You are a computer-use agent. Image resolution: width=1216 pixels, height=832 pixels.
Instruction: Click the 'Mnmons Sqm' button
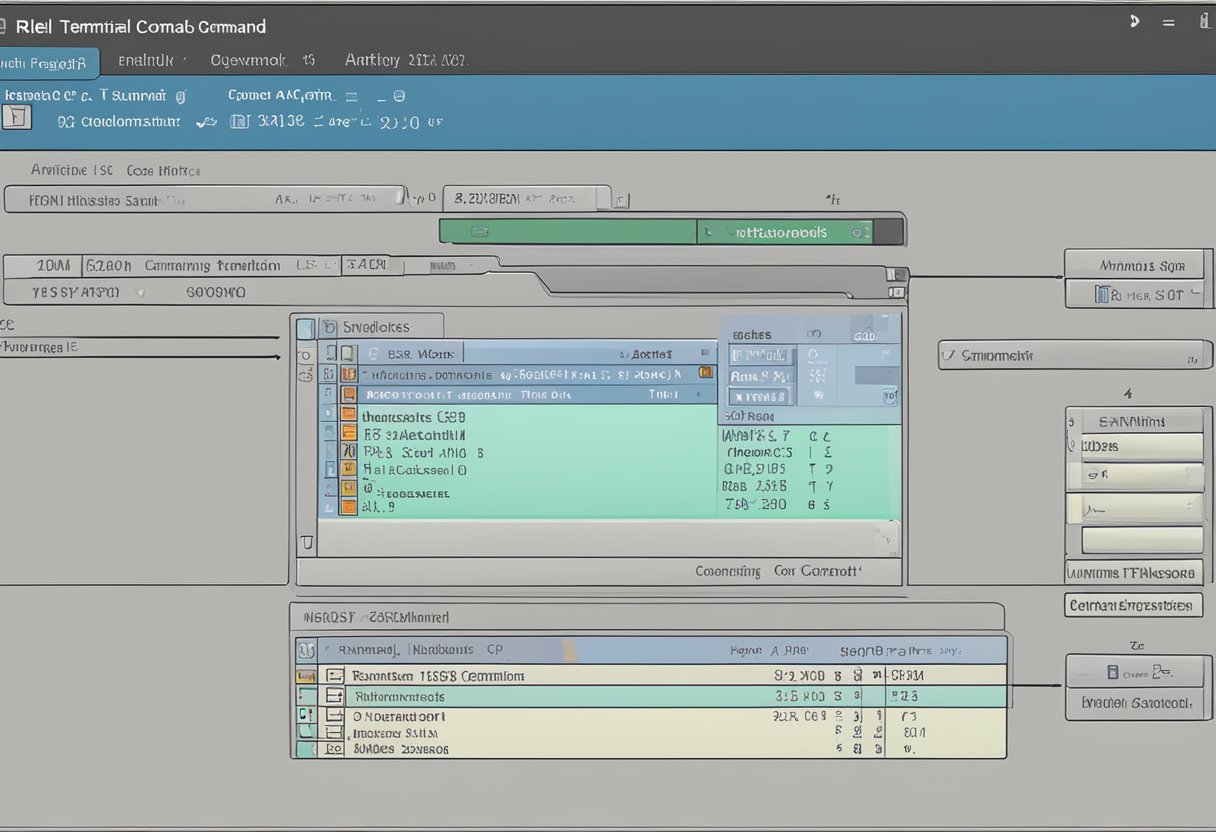1133,266
